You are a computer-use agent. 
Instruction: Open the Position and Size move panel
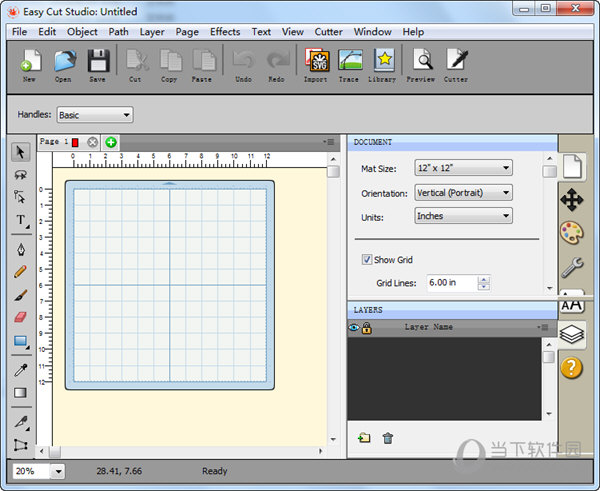(x=572, y=199)
